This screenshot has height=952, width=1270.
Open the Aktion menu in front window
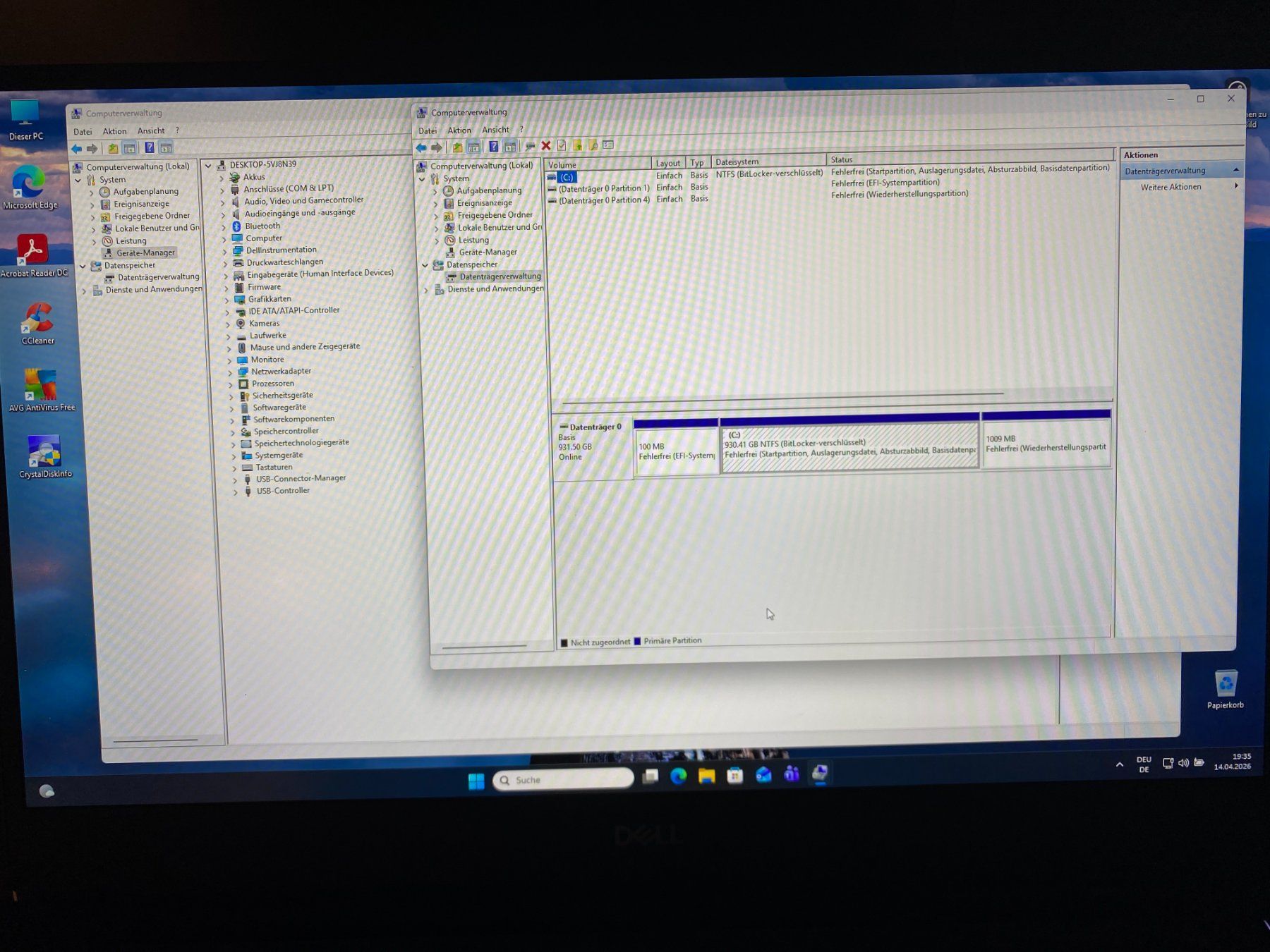click(459, 130)
